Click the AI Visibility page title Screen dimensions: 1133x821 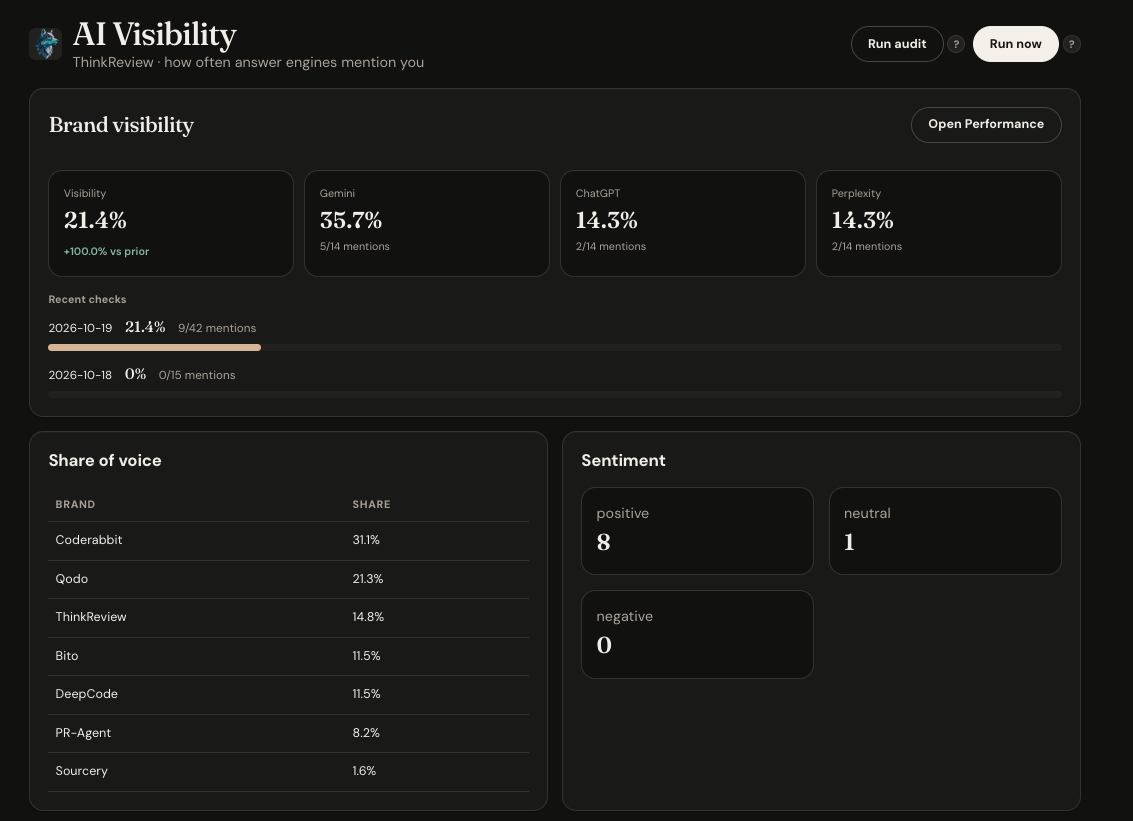tap(155, 35)
